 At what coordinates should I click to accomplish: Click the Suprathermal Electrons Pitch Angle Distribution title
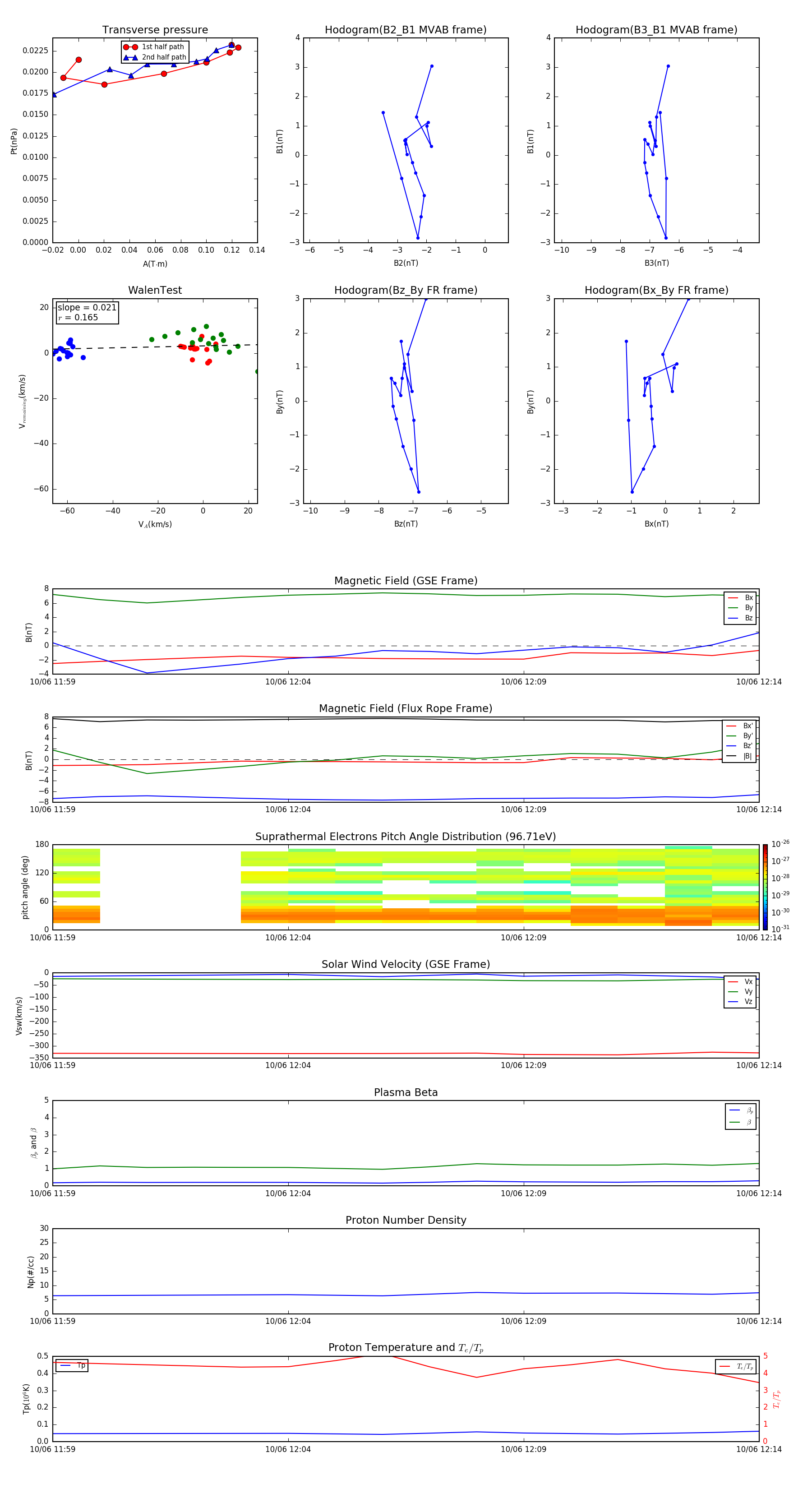tap(406, 837)
